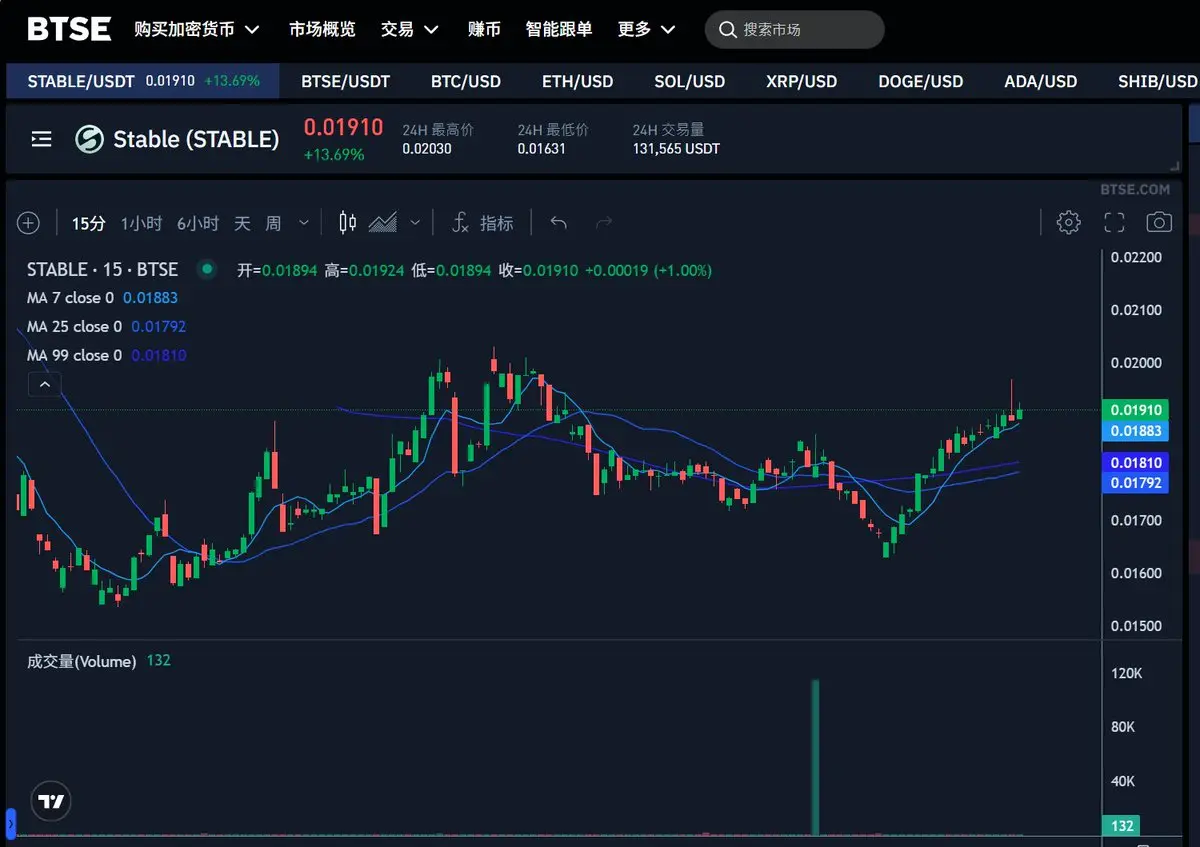Open candlestick chart style selector

pyautogui.click(x=348, y=223)
